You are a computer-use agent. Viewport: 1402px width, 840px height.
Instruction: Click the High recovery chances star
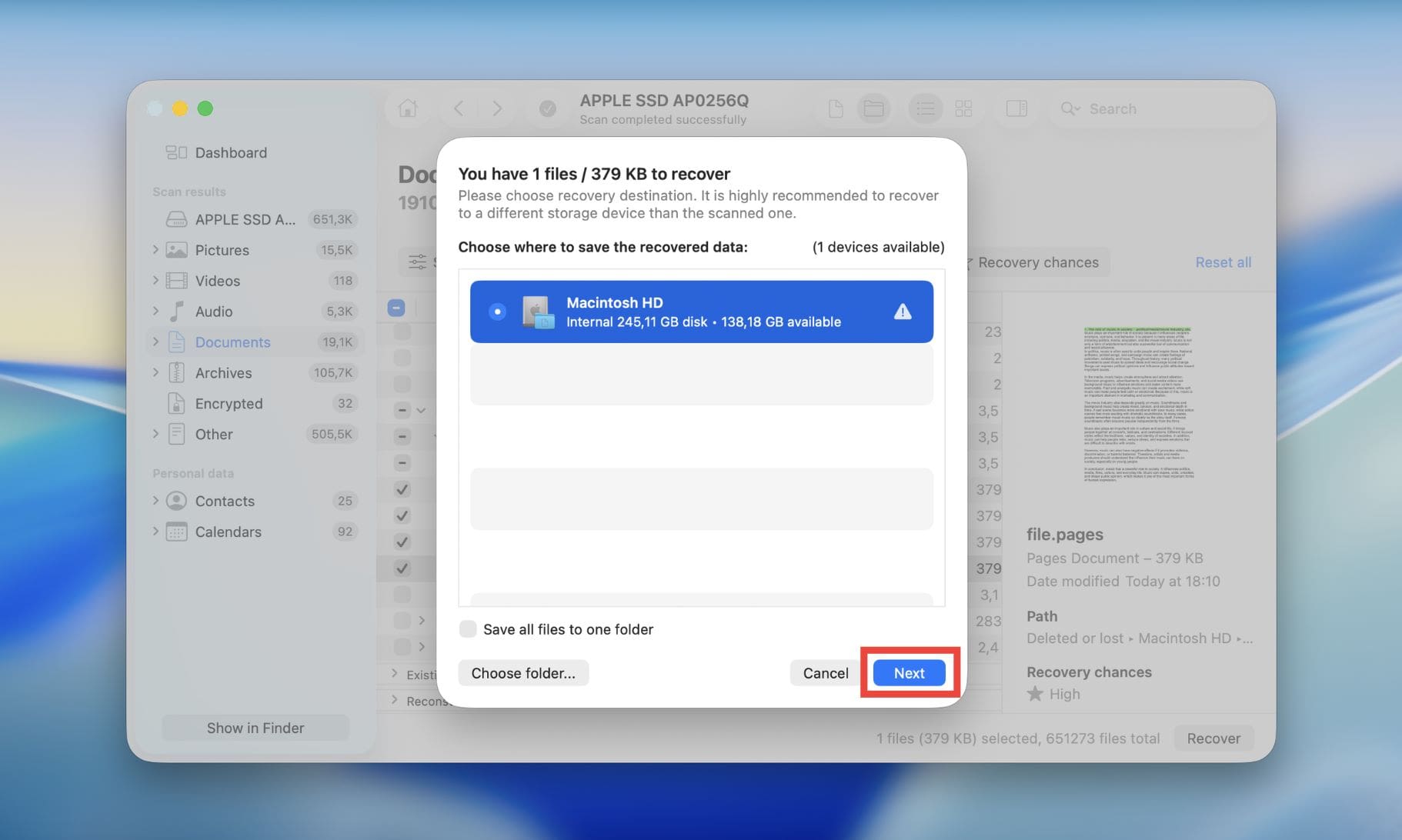(x=1035, y=694)
